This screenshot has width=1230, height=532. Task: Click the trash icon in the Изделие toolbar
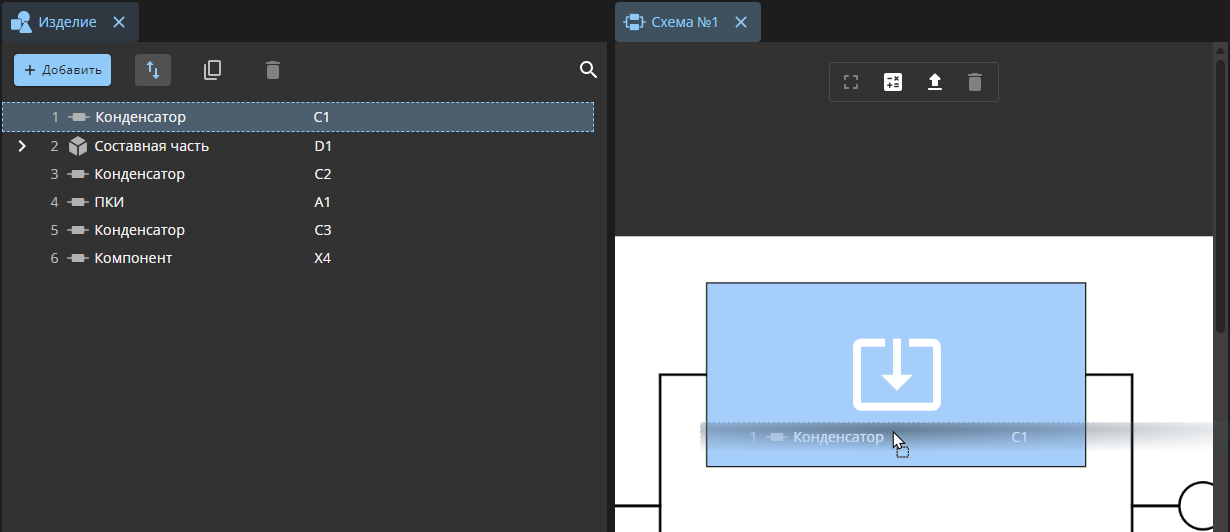273,70
